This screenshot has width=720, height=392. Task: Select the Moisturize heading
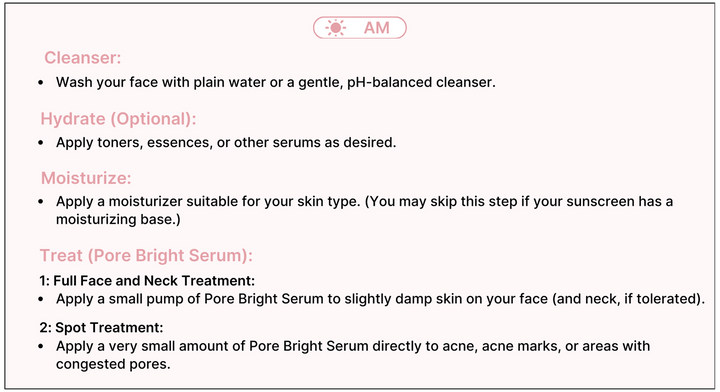(86, 178)
